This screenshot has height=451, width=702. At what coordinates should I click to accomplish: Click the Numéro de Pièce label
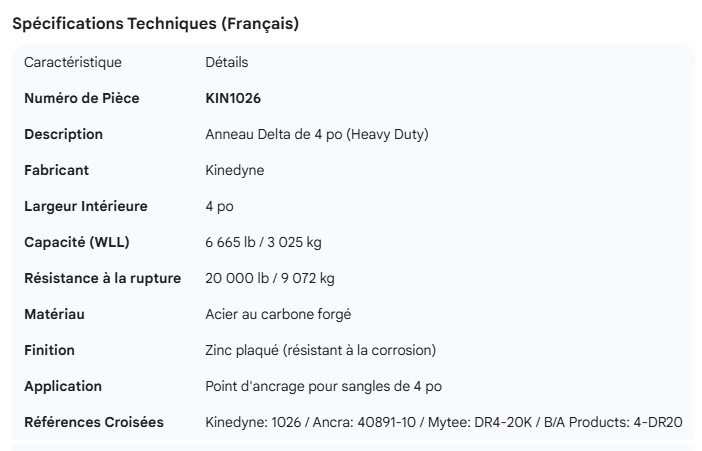pos(82,98)
